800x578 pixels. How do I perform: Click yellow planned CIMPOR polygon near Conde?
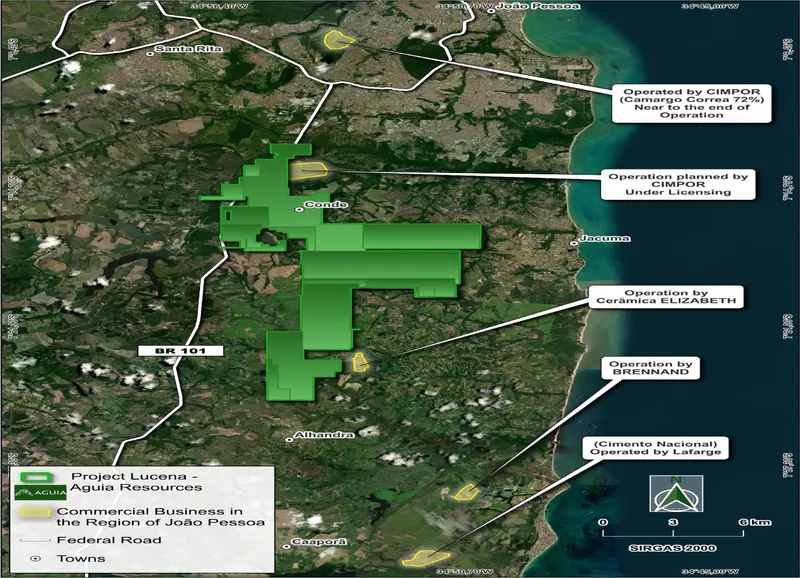[x=308, y=170]
